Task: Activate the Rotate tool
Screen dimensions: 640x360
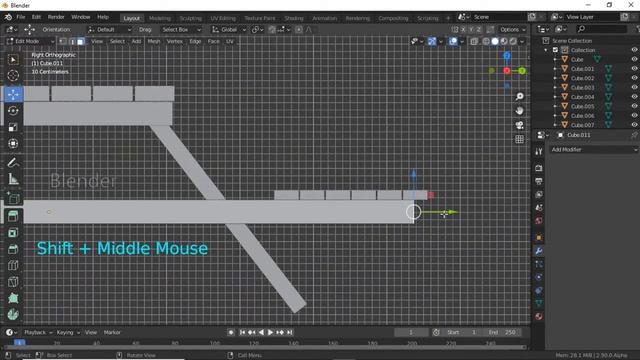Action: click(13, 111)
